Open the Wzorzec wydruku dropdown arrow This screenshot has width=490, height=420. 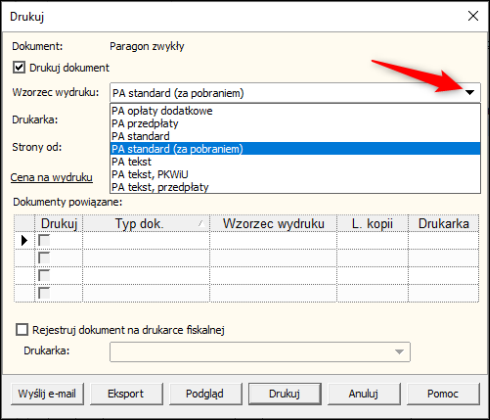coord(470,93)
